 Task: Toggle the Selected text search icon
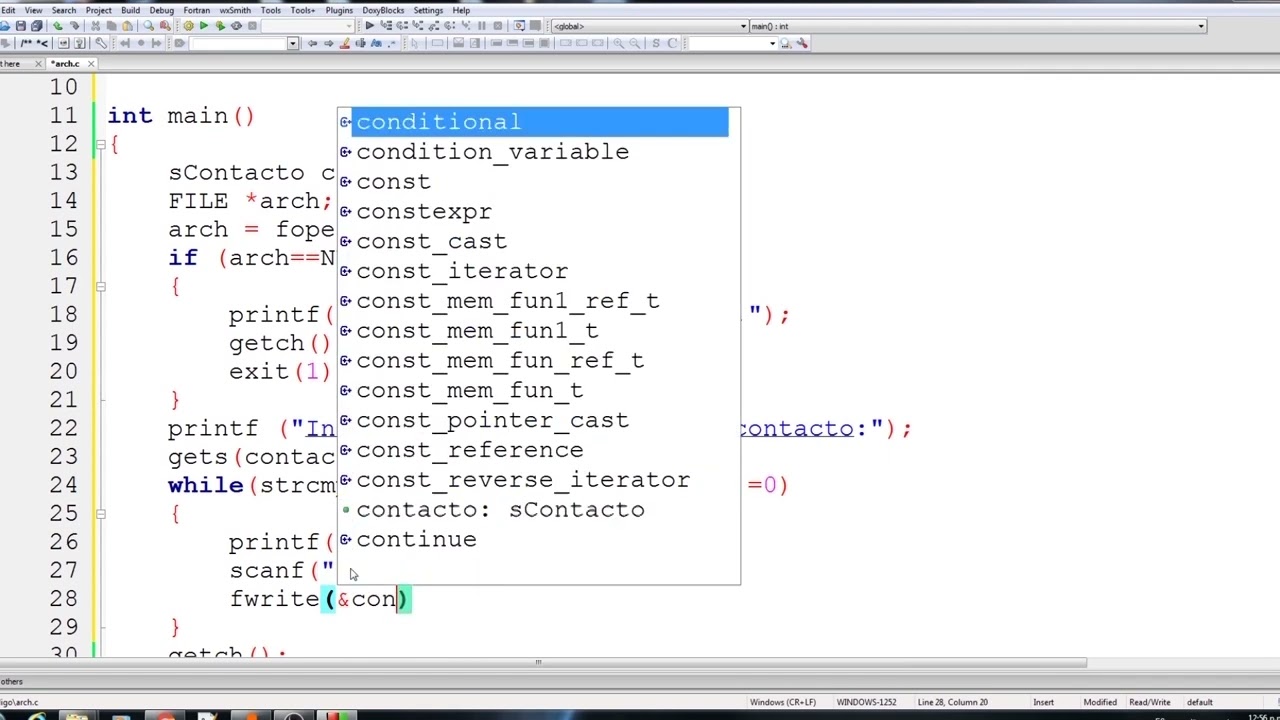[361, 43]
